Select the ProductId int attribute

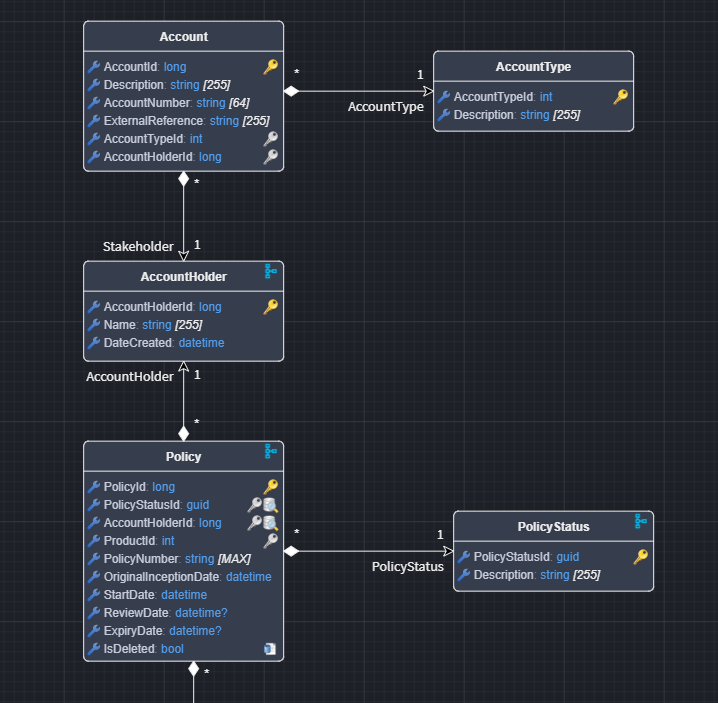coord(139,540)
